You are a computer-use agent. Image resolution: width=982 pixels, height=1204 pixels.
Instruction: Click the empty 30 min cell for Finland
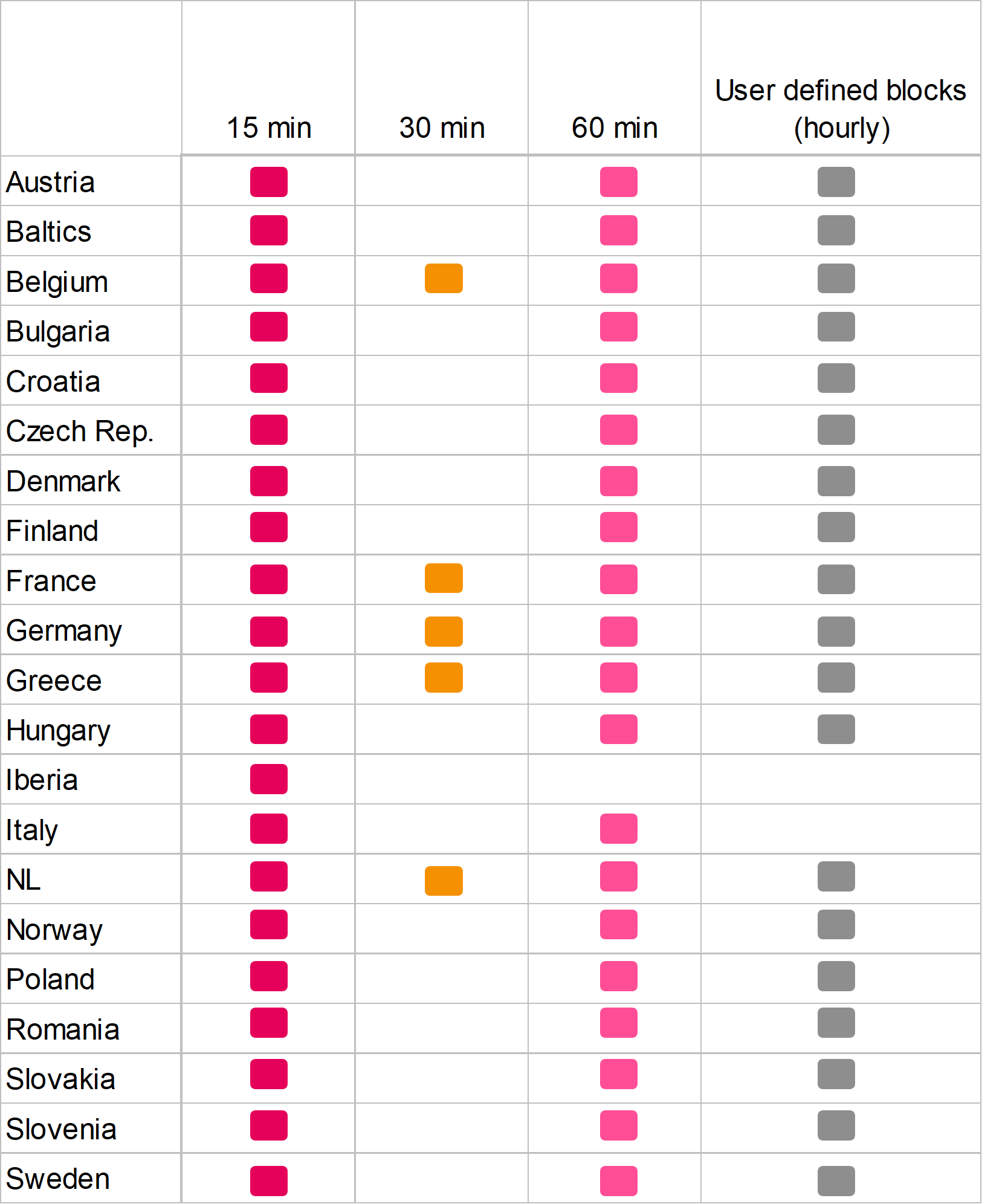(x=442, y=530)
